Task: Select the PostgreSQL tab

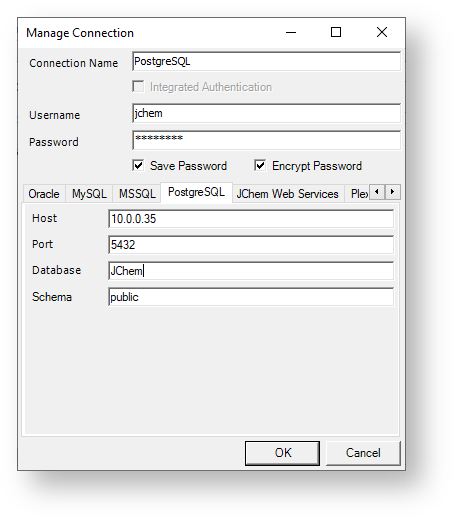Action: click(x=196, y=192)
